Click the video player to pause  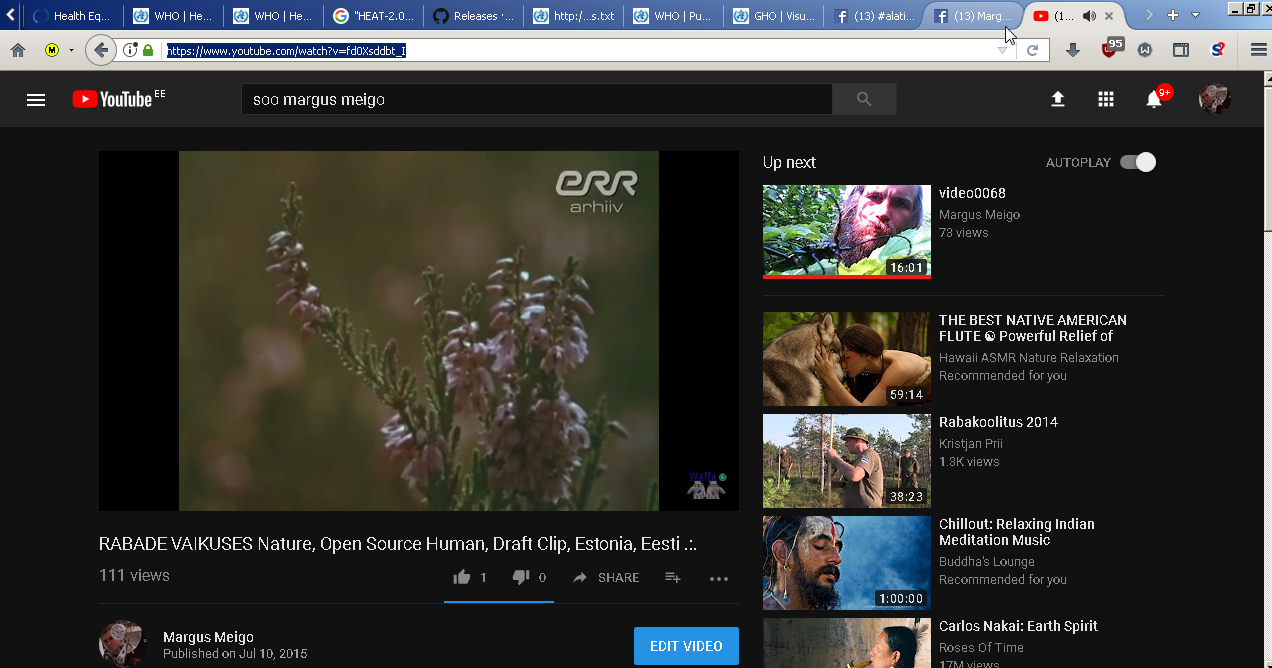tap(419, 331)
